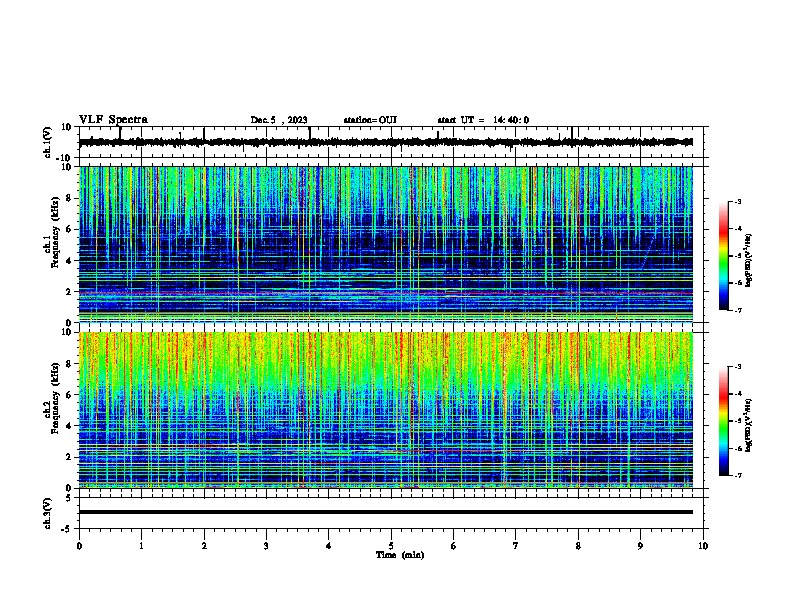
Task: Click the ch.3 flat black trace line
Action: [x=385, y=512]
